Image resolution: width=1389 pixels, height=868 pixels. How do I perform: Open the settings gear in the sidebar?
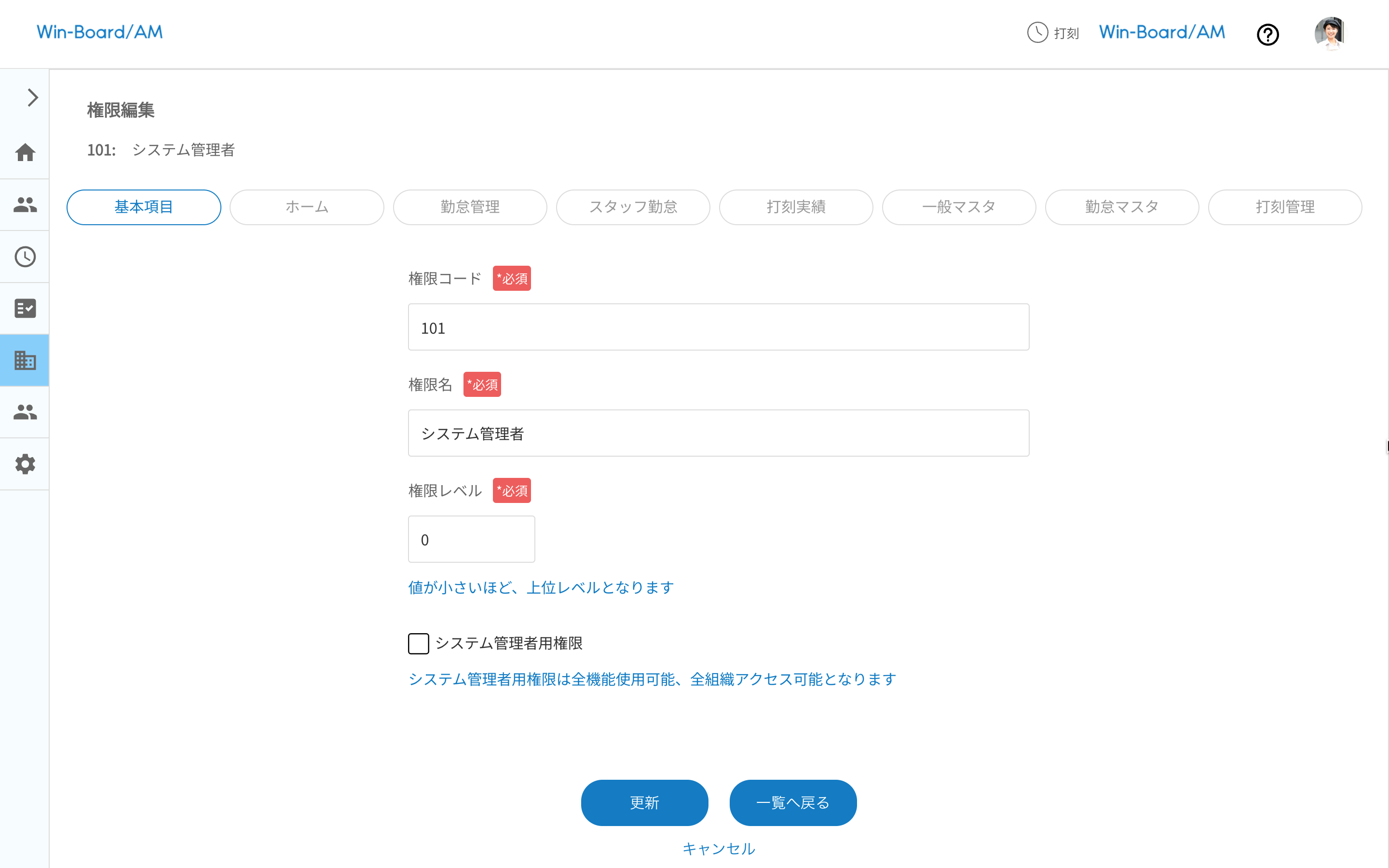point(25,464)
